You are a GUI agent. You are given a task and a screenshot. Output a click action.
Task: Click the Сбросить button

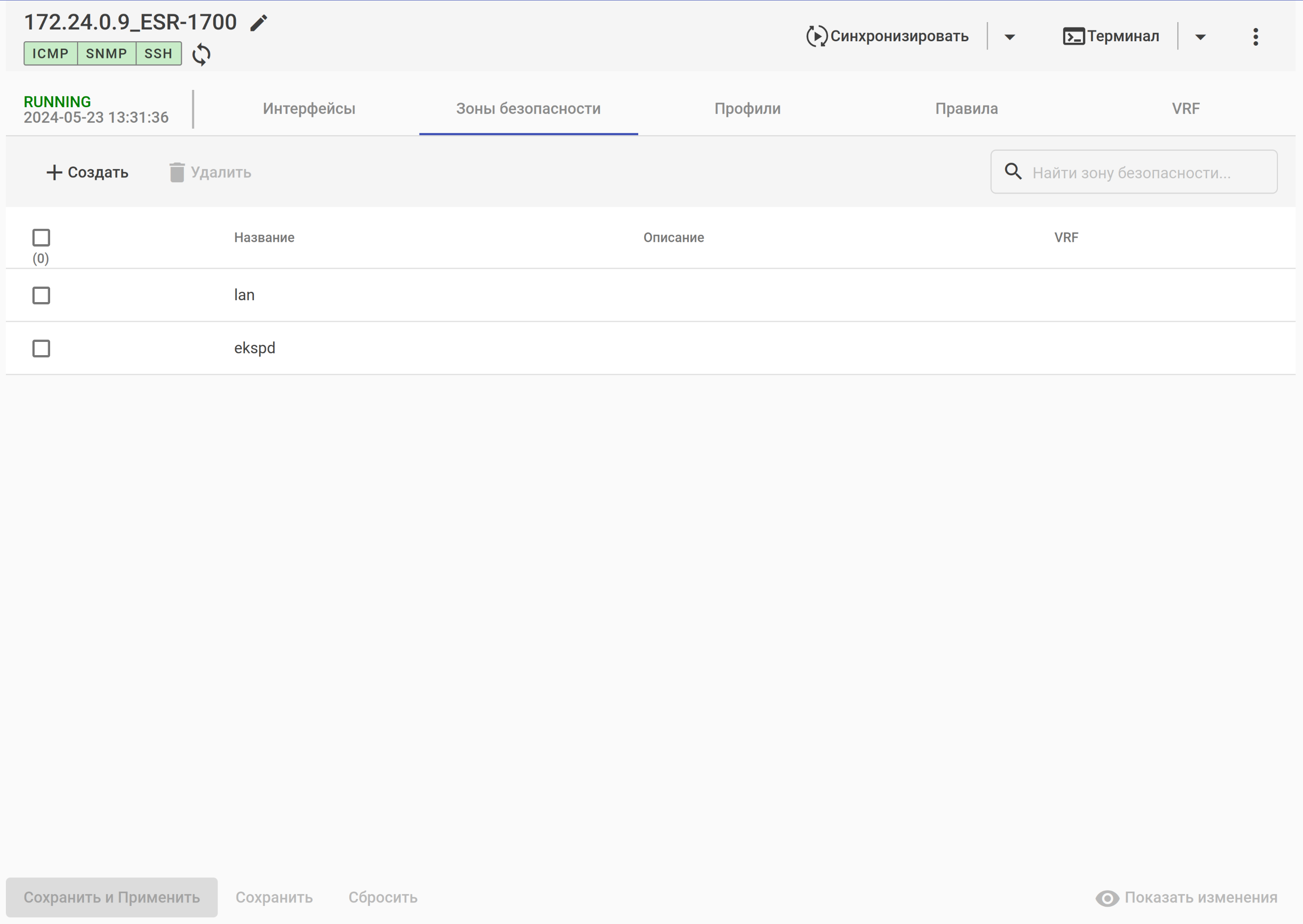(383, 897)
